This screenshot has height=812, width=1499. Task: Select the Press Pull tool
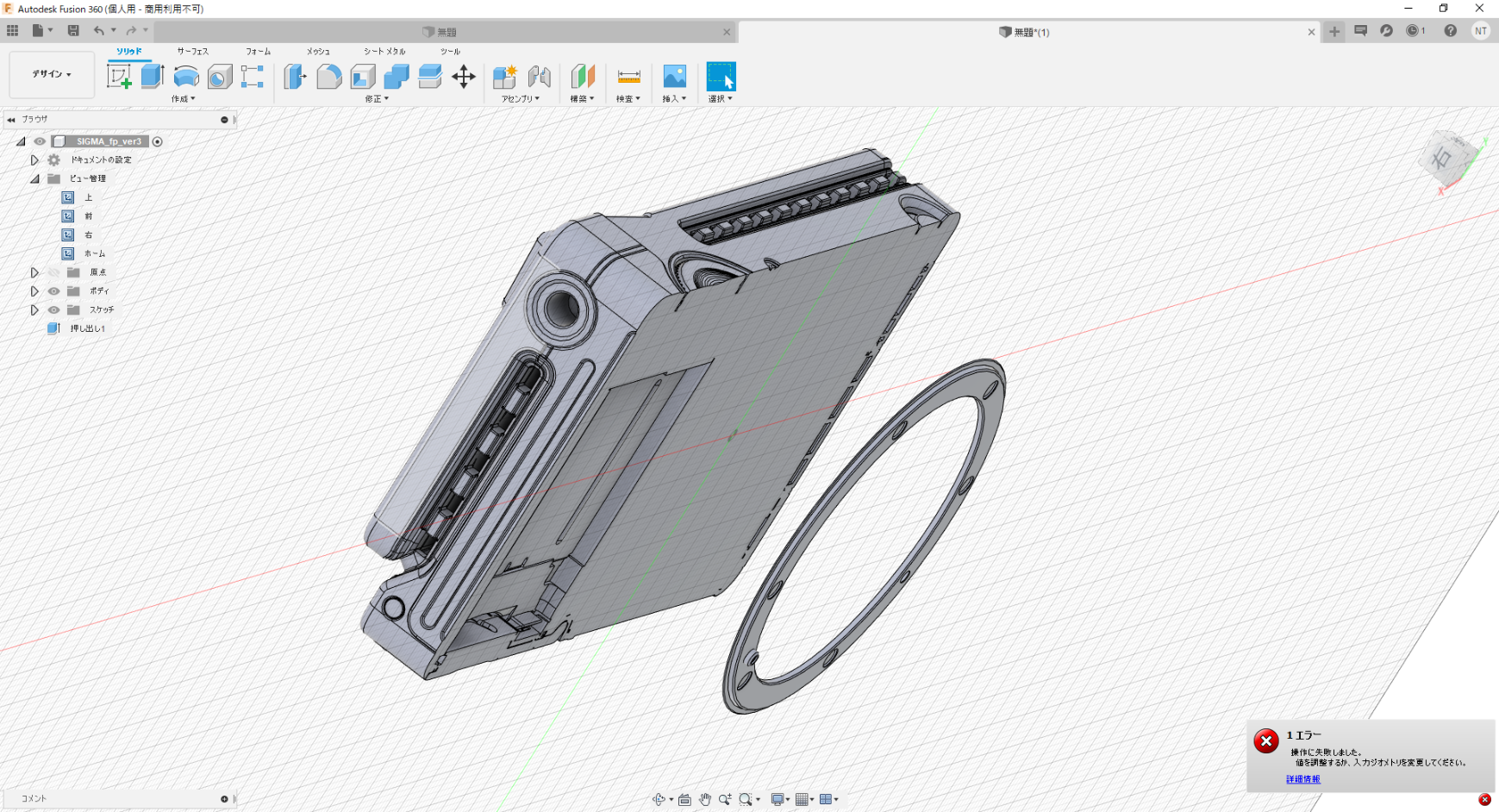click(295, 77)
